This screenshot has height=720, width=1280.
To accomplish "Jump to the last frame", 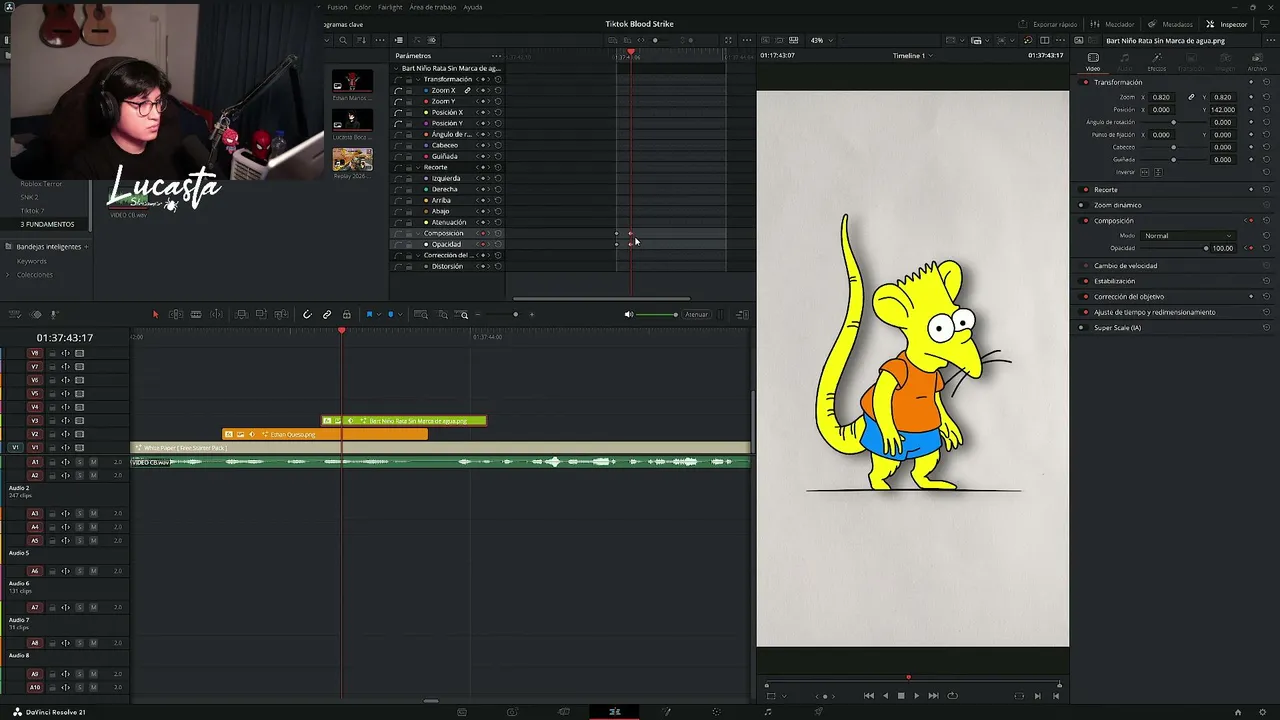I will [x=933, y=696].
